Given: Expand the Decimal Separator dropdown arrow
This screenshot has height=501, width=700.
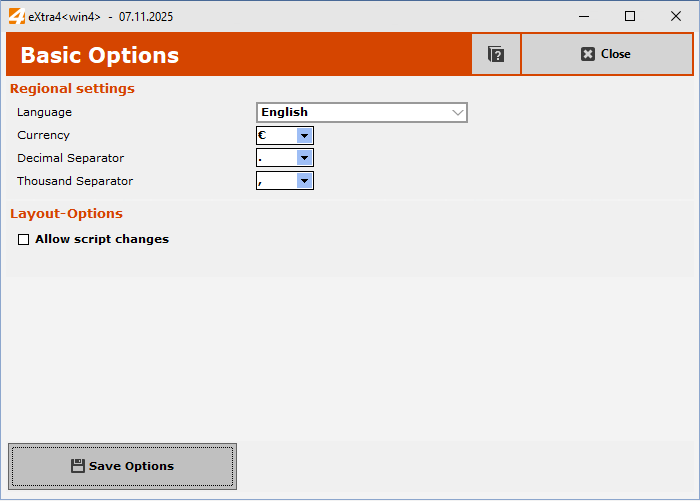Looking at the screenshot, I should 305,158.
